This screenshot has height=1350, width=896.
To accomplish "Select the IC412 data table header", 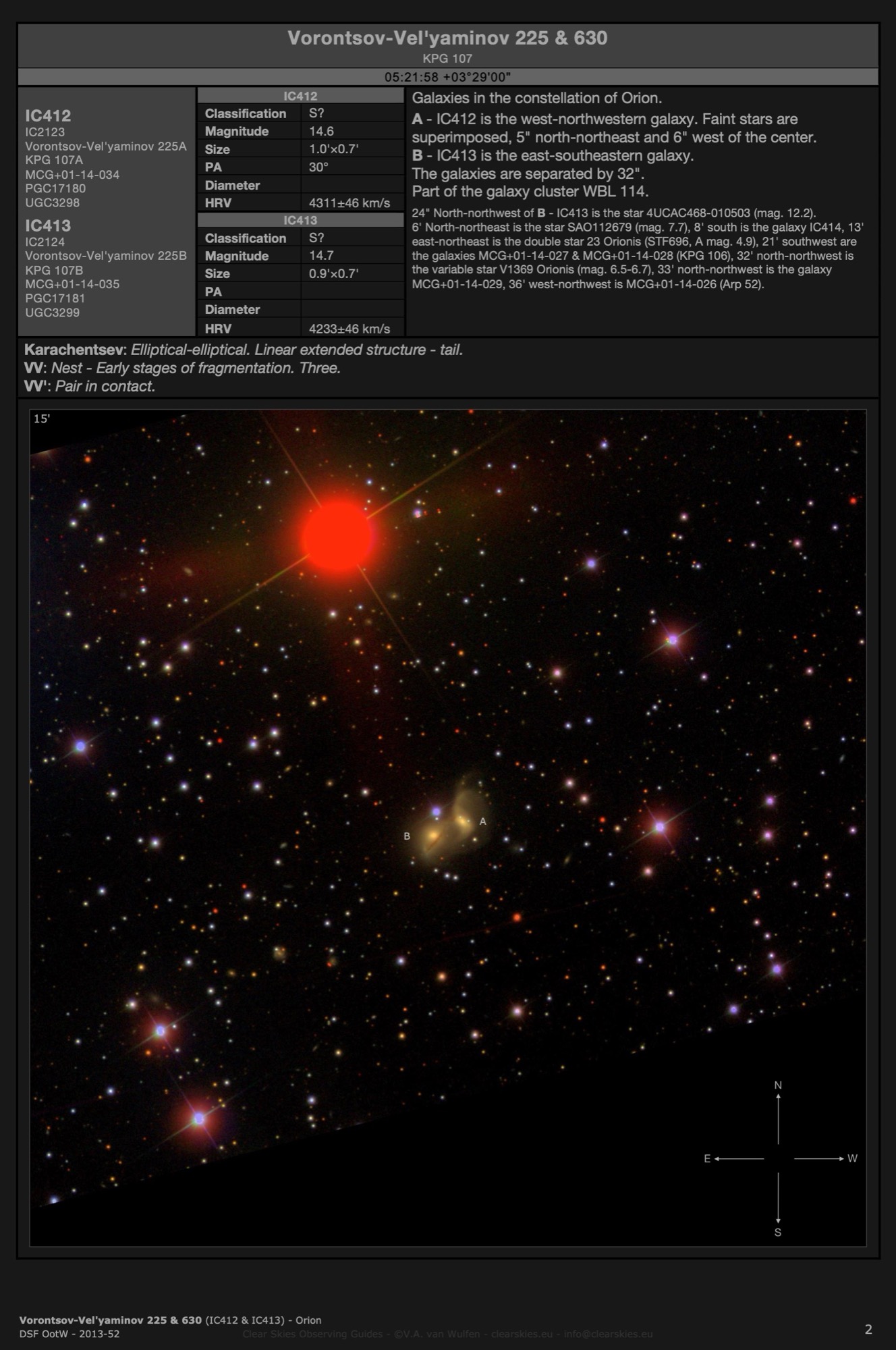I will 300,96.
